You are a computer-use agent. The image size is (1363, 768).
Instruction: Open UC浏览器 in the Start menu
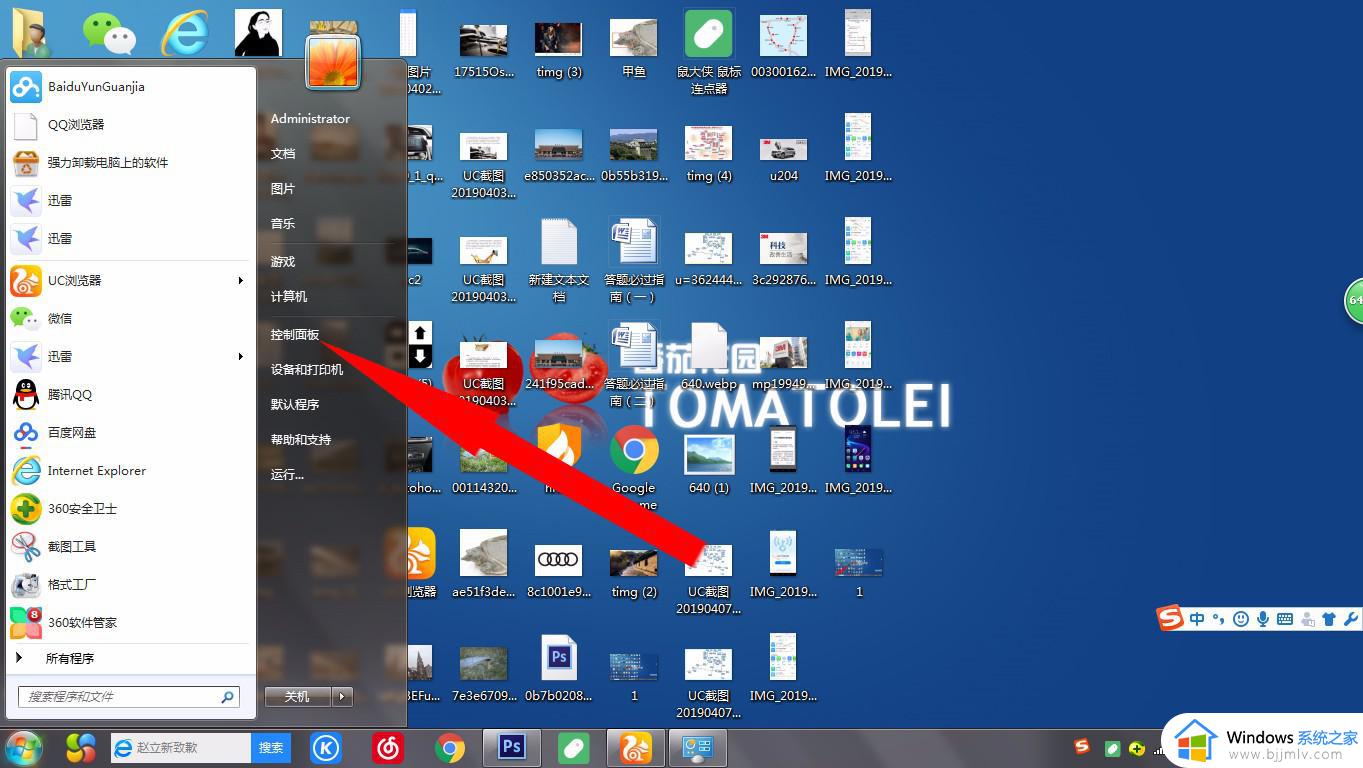pyautogui.click(x=130, y=281)
